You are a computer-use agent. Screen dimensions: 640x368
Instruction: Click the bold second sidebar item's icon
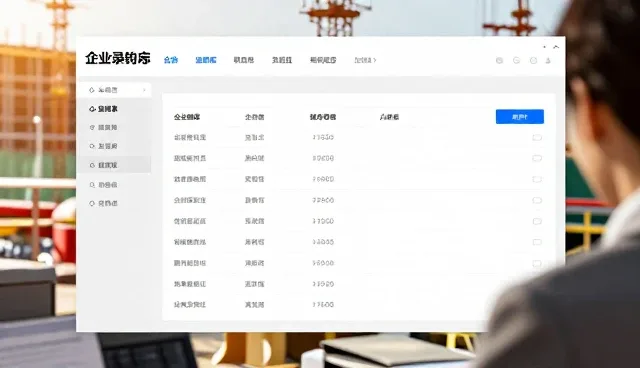[x=92, y=109]
